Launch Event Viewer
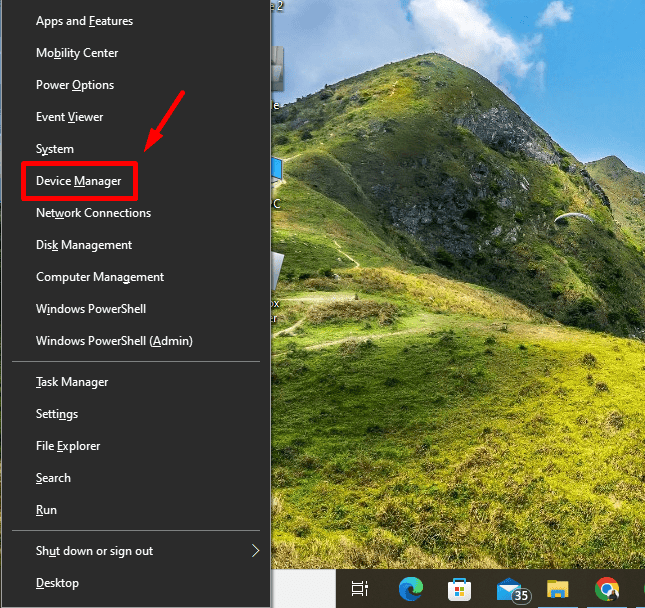This screenshot has width=645, height=608. tap(136, 117)
